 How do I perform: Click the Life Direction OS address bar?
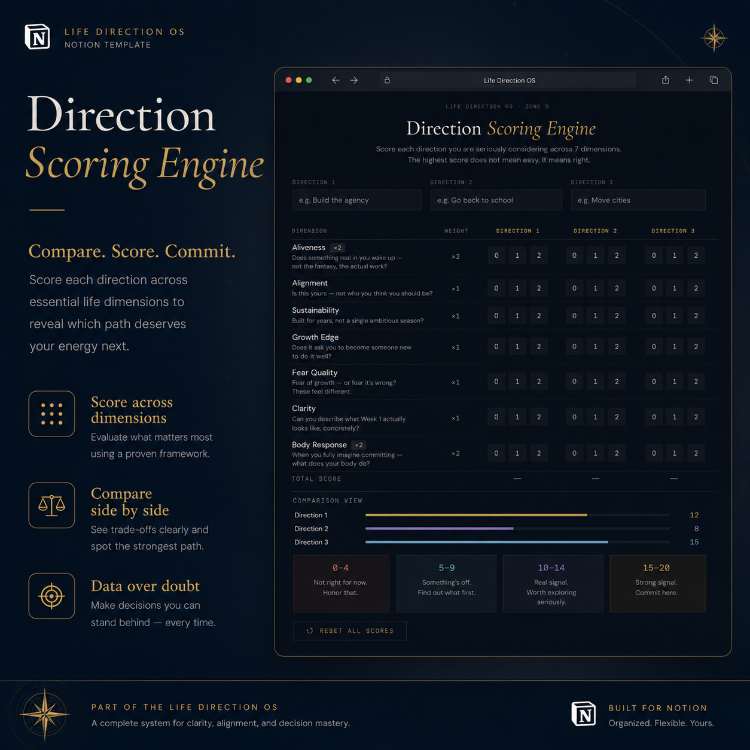tap(509, 80)
